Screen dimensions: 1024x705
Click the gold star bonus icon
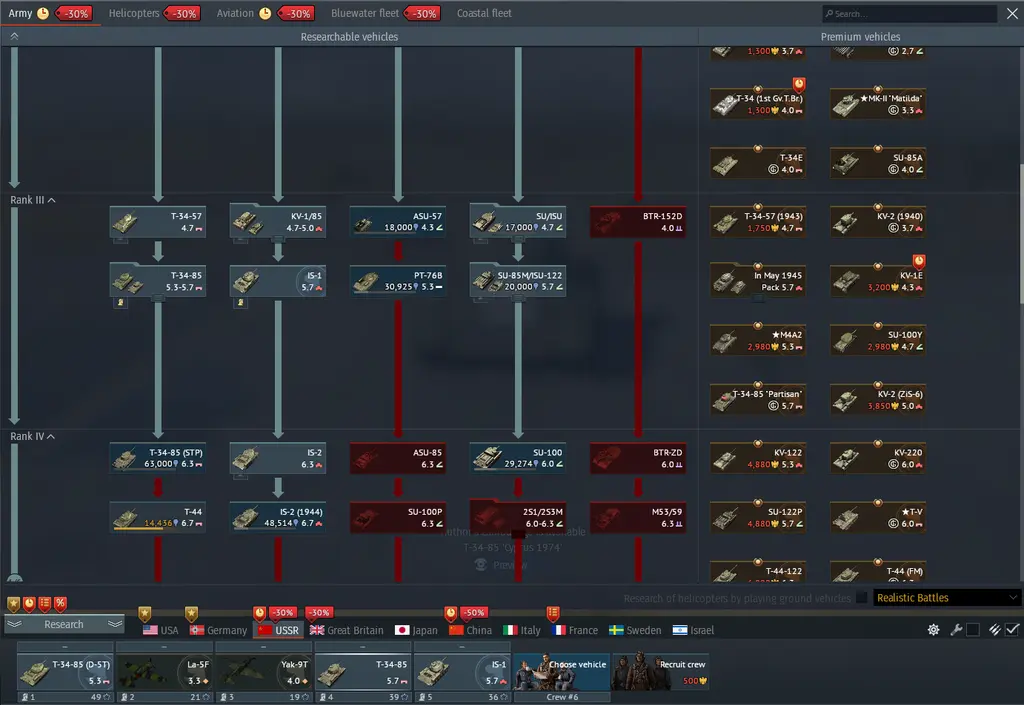[x=14, y=603]
